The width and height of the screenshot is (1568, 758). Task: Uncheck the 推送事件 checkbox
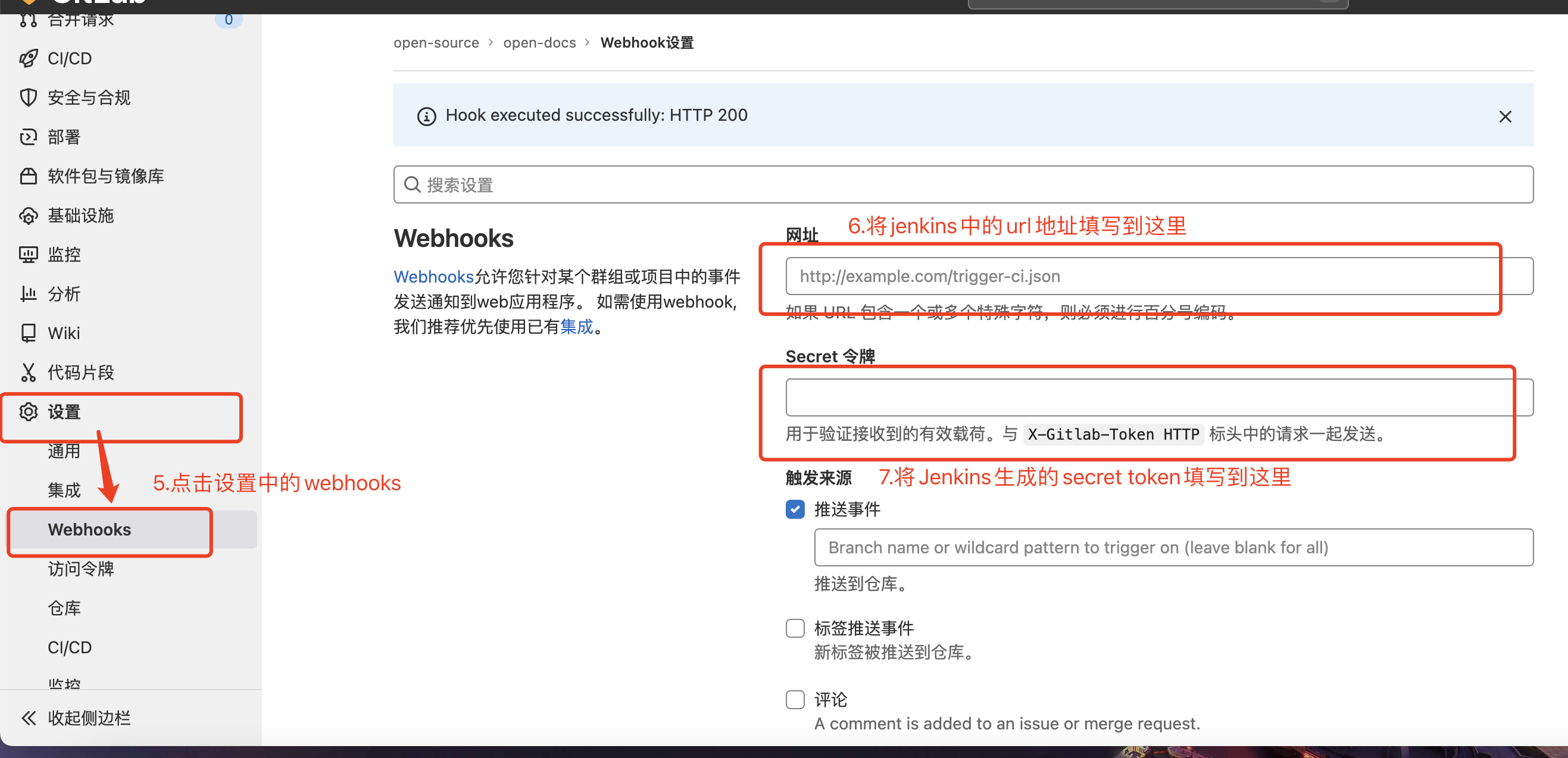(795, 509)
